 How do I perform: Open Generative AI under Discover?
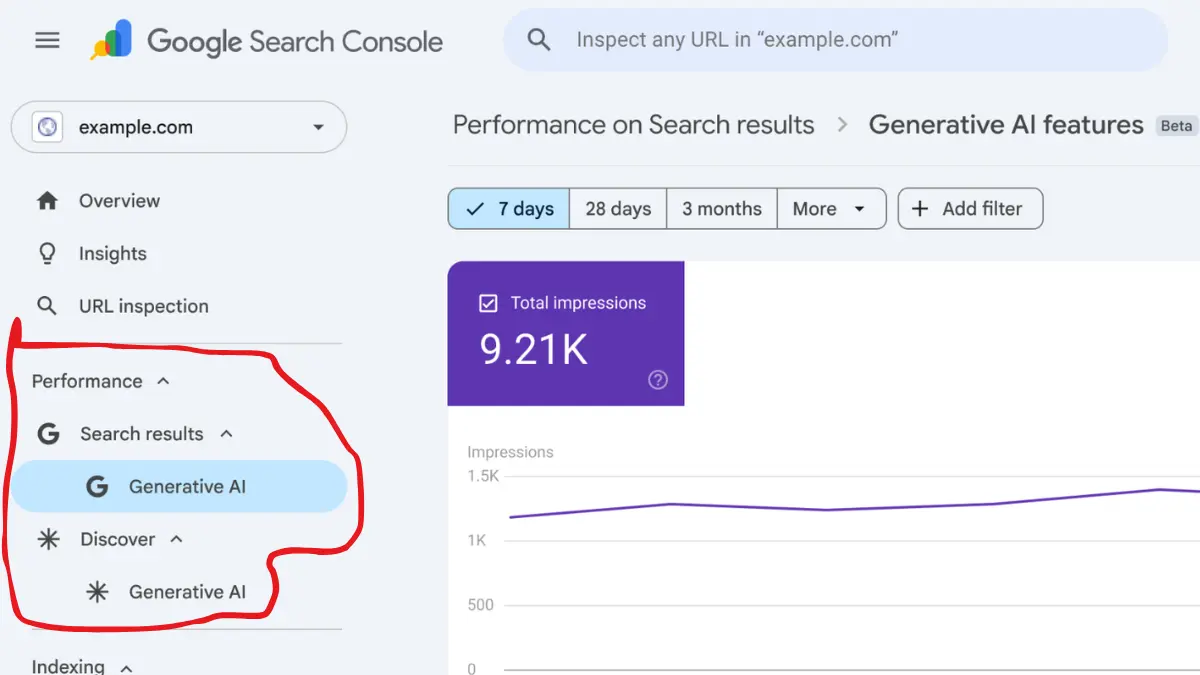(187, 592)
